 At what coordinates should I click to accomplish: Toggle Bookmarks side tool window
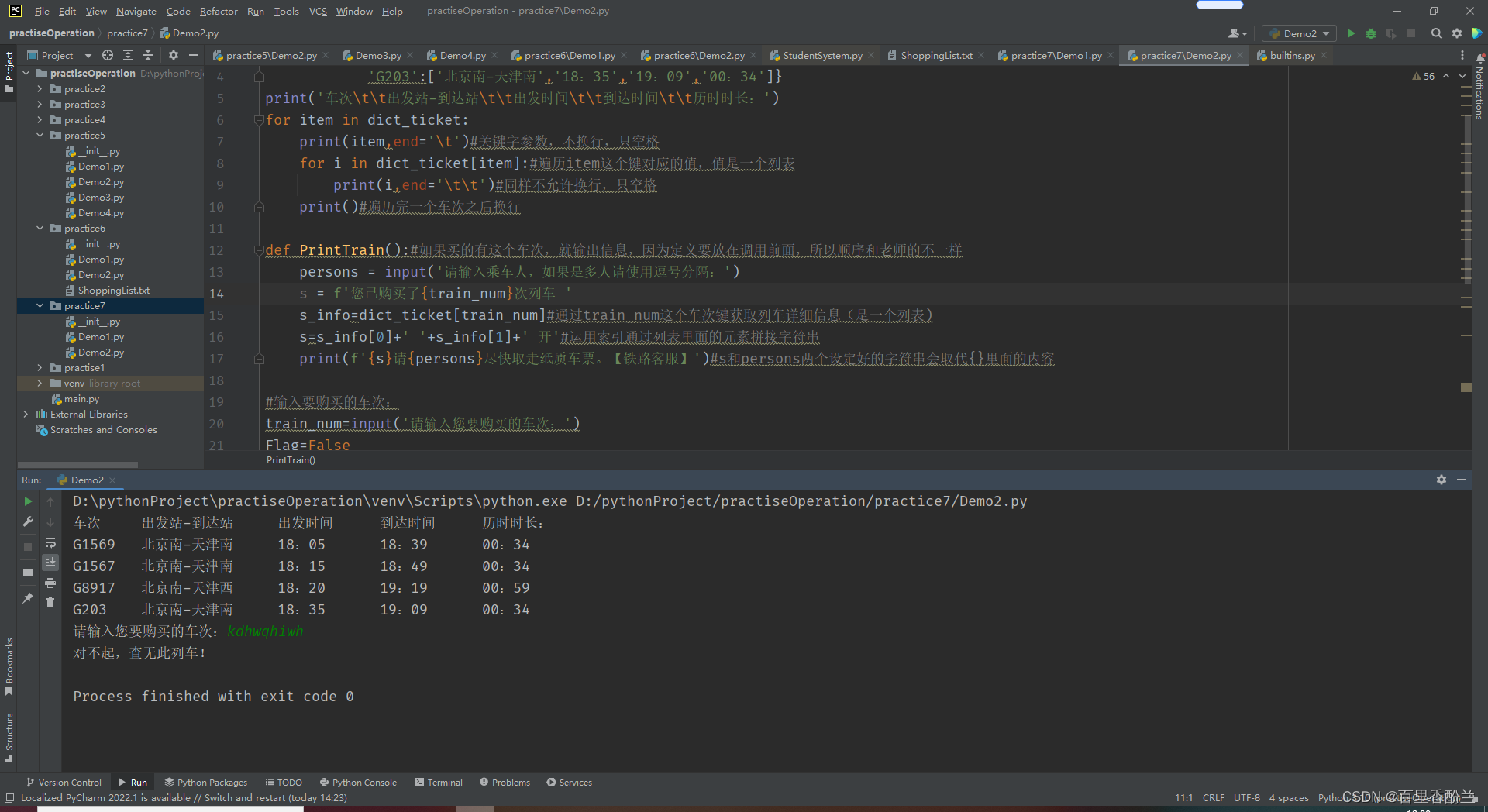click(x=9, y=667)
